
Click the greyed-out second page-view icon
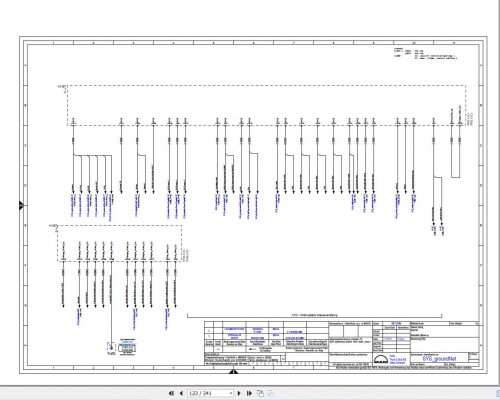tap(270, 393)
